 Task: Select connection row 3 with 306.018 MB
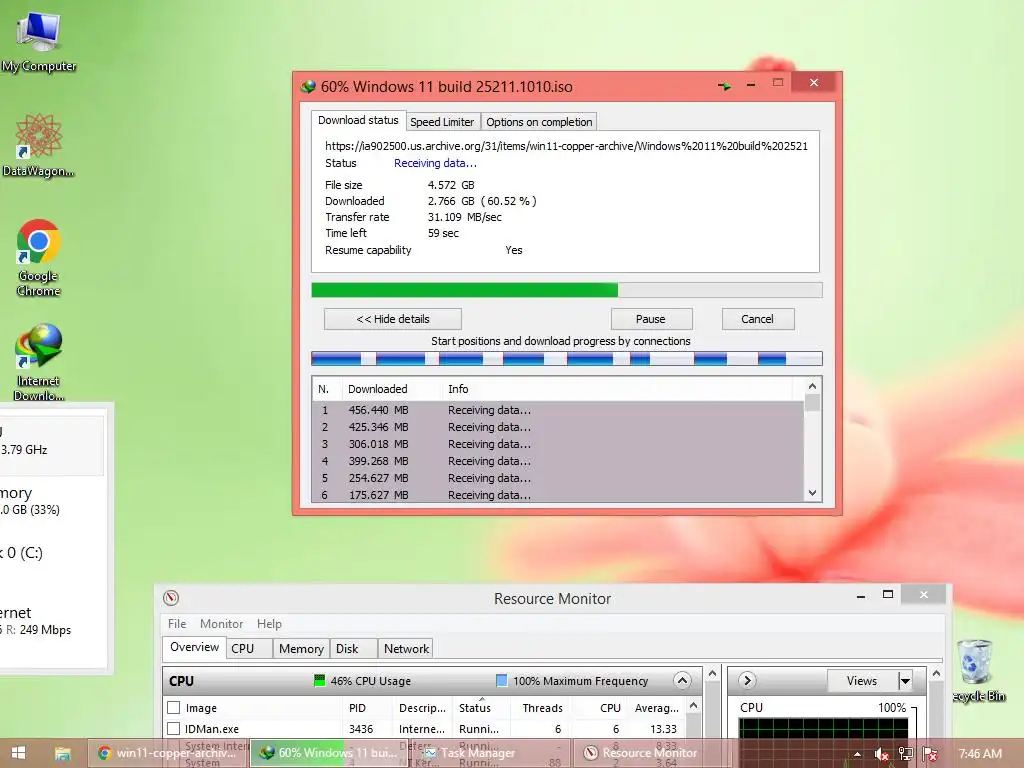point(558,444)
